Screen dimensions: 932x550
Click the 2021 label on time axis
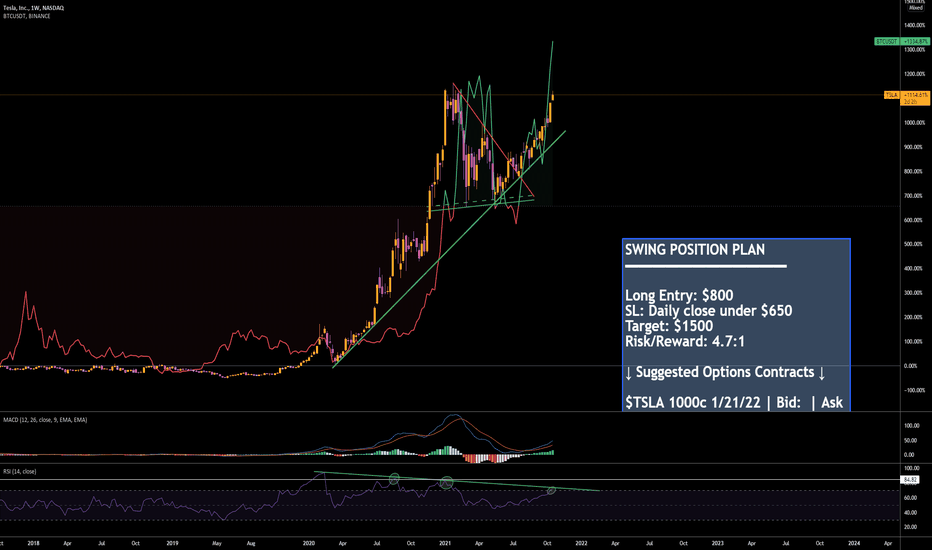445,543
